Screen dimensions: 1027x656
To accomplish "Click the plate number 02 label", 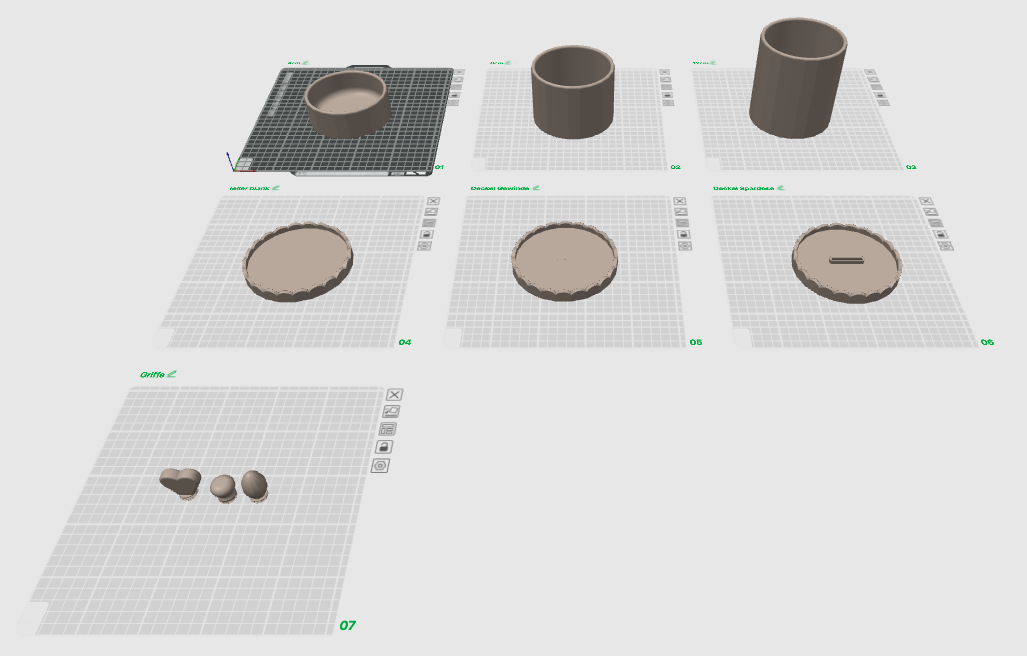I will (x=675, y=167).
